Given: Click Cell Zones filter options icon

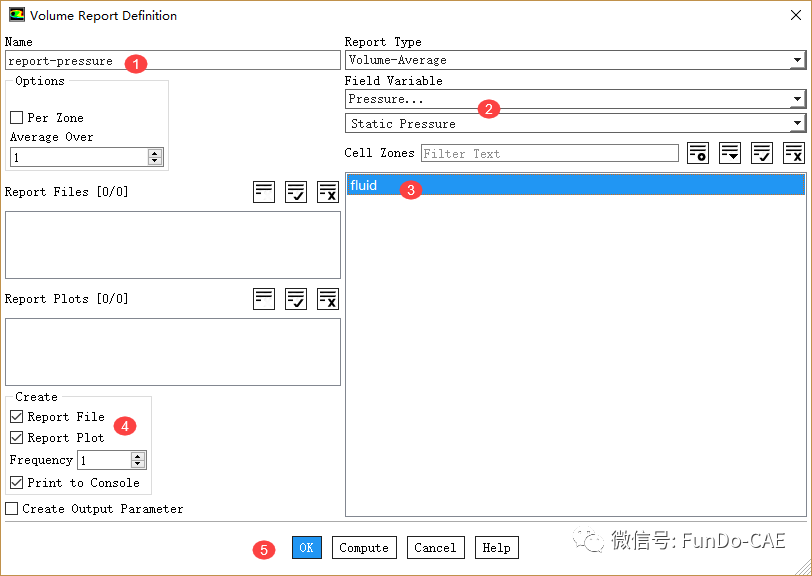Looking at the screenshot, I should tap(698, 153).
